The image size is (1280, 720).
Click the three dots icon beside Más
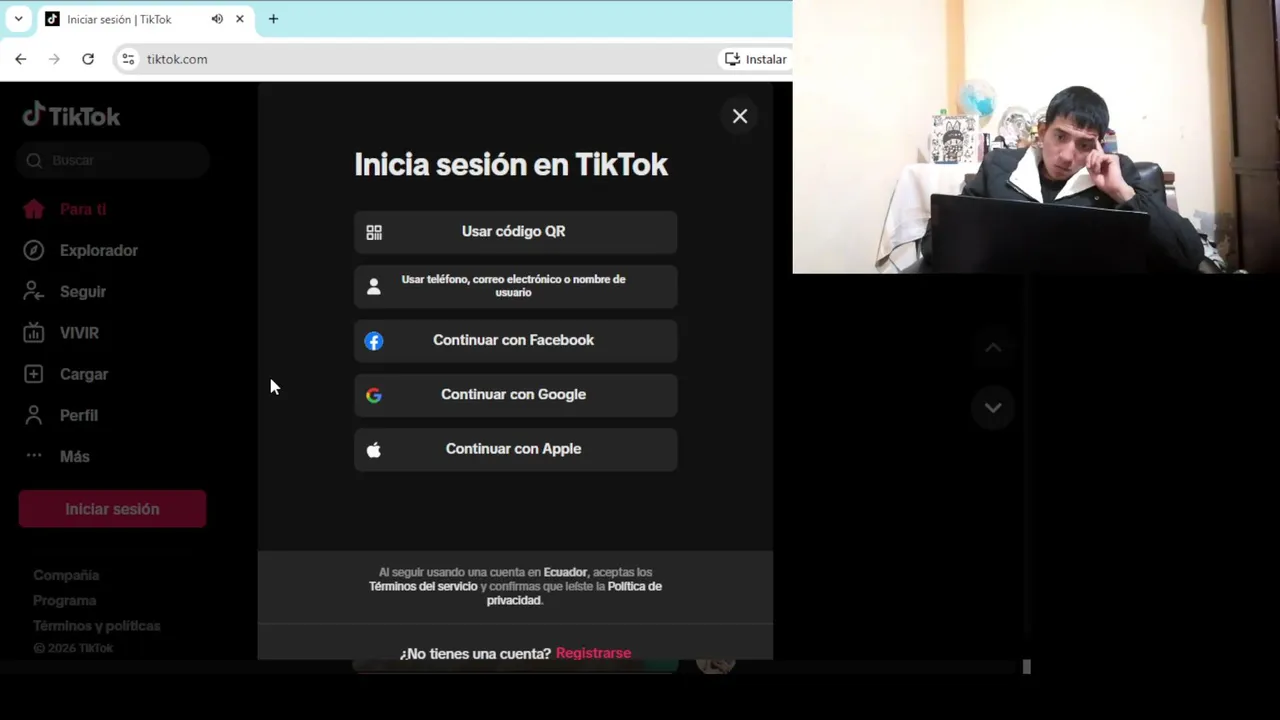34,455
